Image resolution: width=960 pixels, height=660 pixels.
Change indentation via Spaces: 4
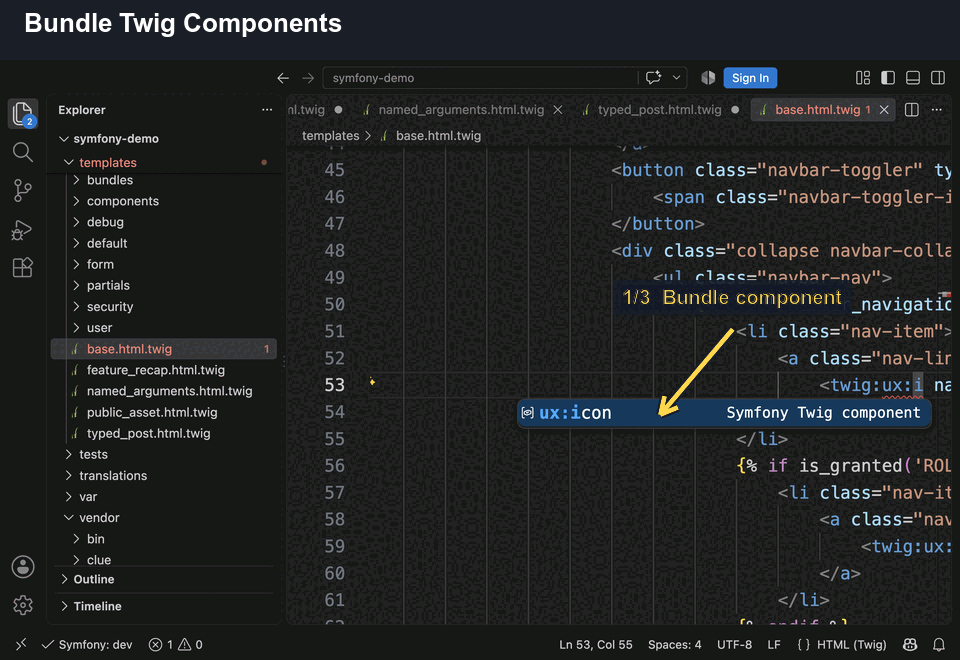coord(675,644)
